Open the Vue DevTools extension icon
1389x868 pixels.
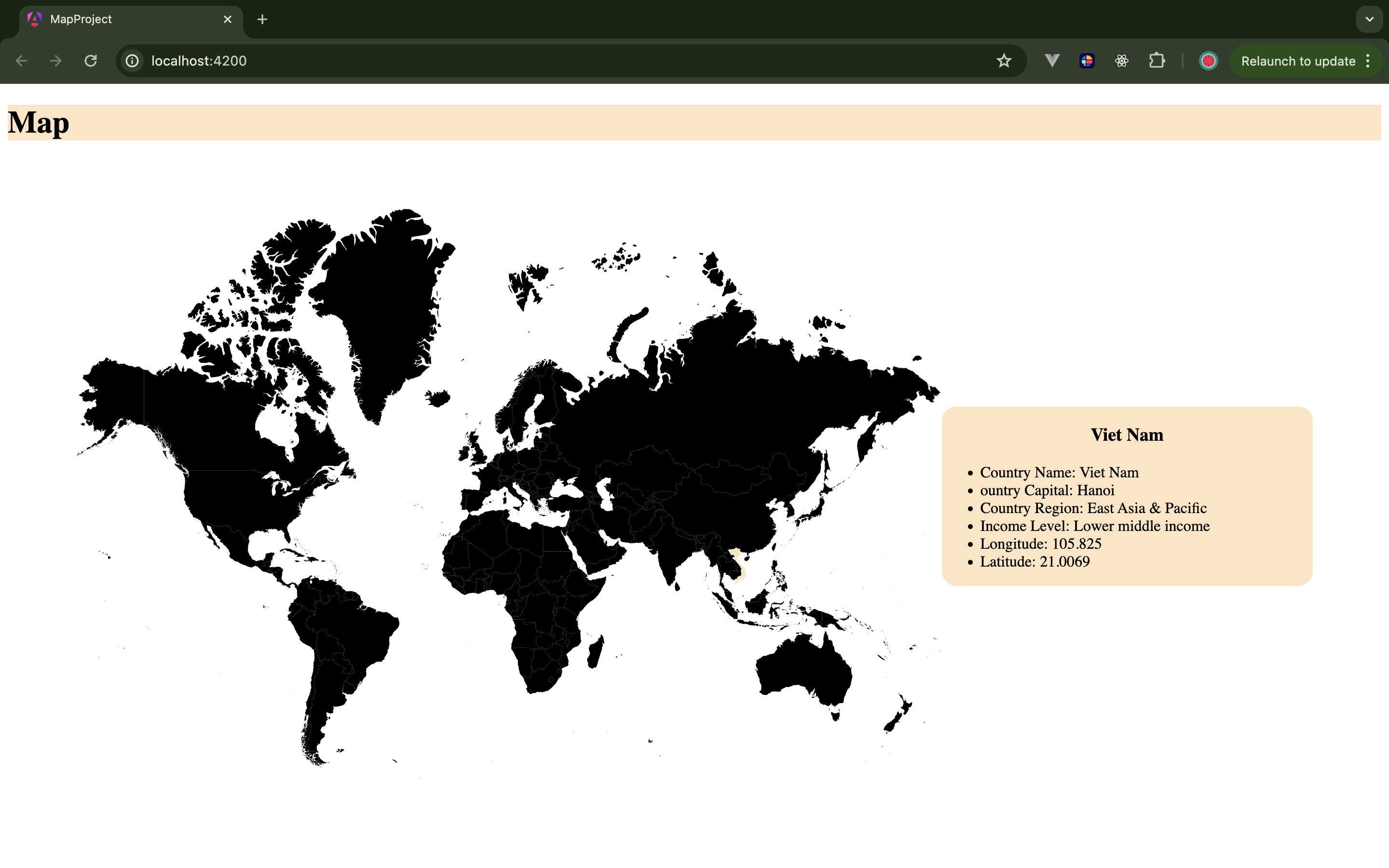(1051, 61)
